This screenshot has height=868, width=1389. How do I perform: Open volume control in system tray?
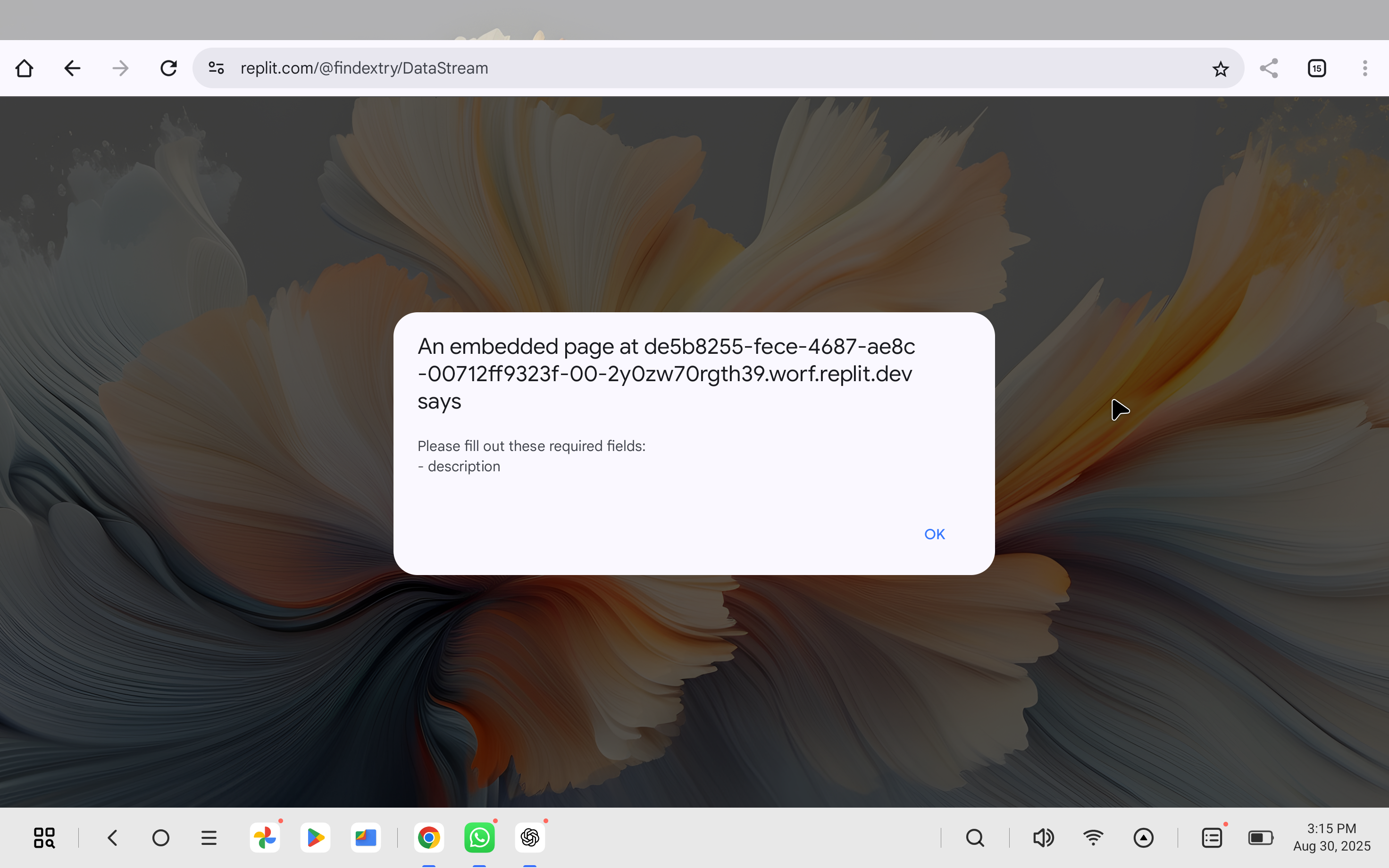click(x=1043, y=838)
